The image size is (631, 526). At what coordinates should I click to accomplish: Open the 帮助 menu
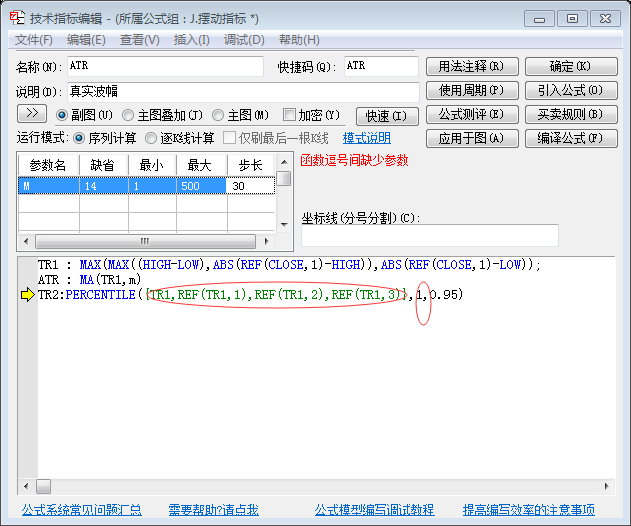coord(299,40)
